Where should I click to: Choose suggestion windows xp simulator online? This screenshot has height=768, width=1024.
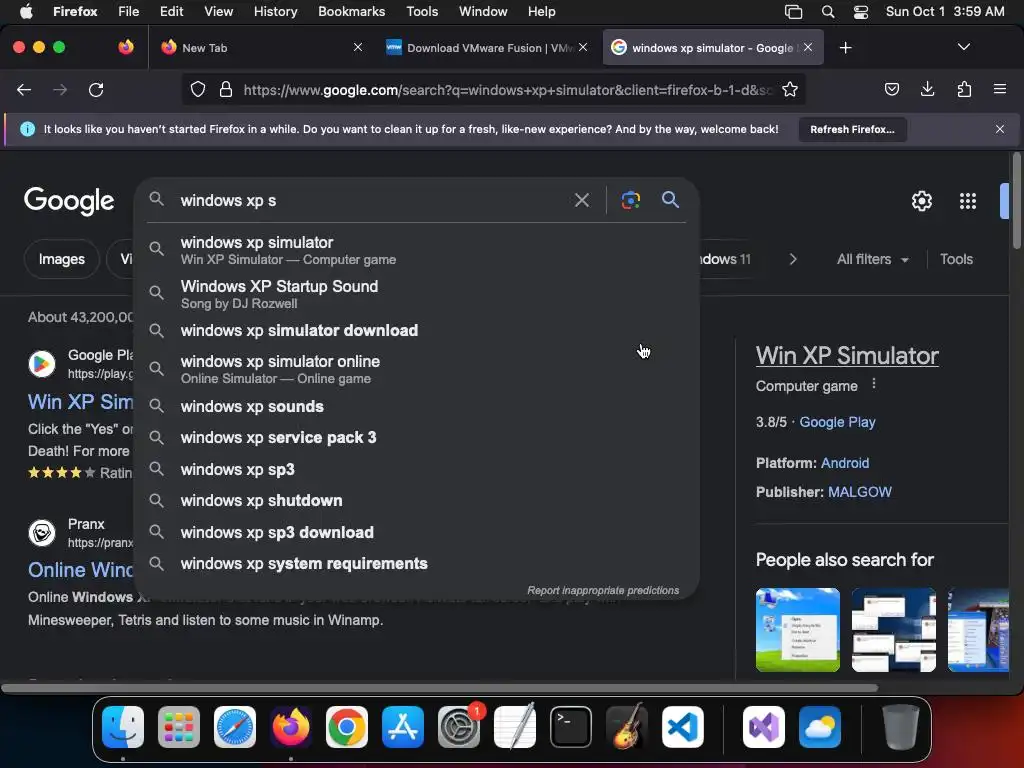pos(417,369)
